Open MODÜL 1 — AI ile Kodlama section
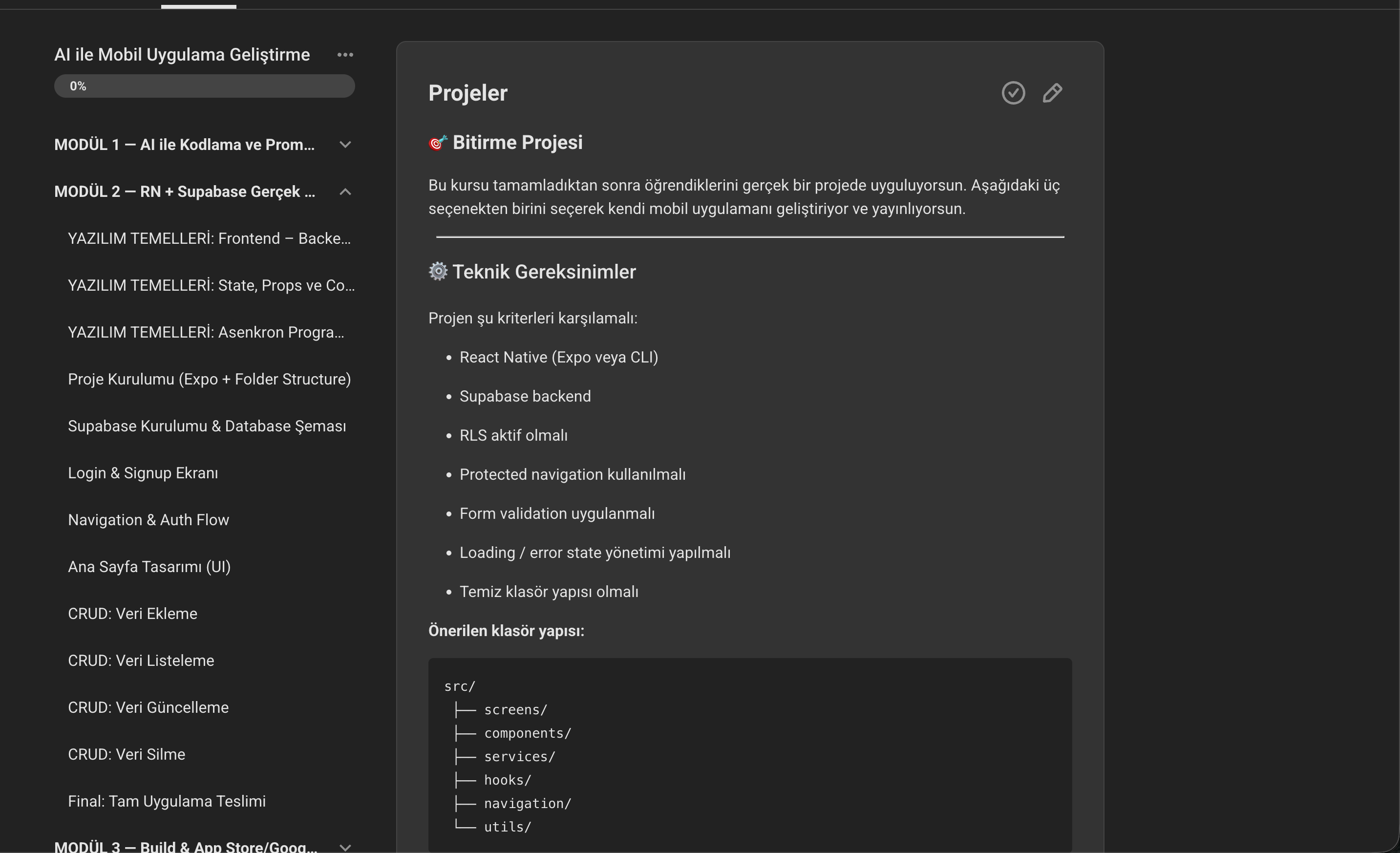1400x853 pixels. click(x=184, y=144)
